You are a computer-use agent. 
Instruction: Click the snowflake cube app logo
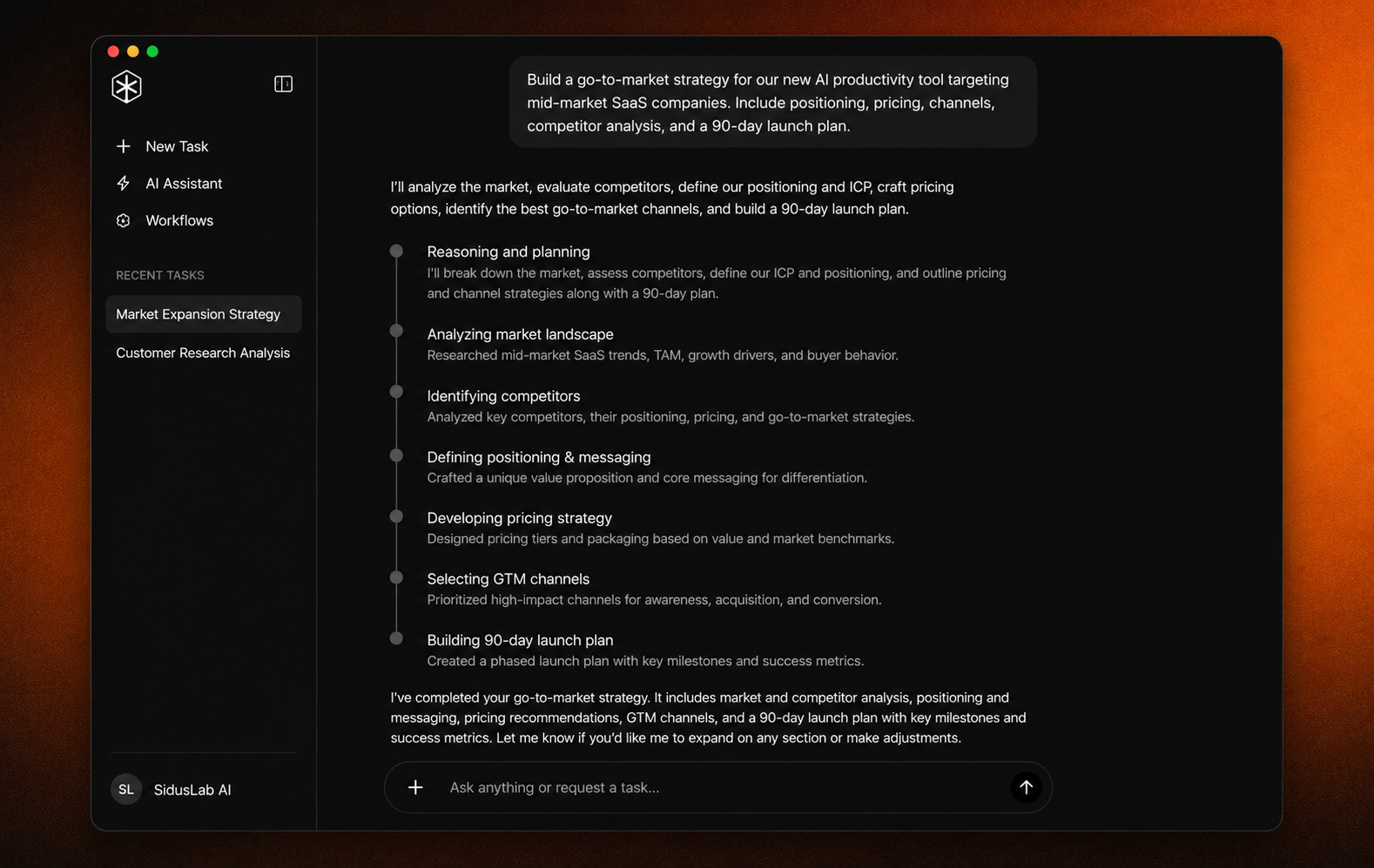click(x=126, y=86)
